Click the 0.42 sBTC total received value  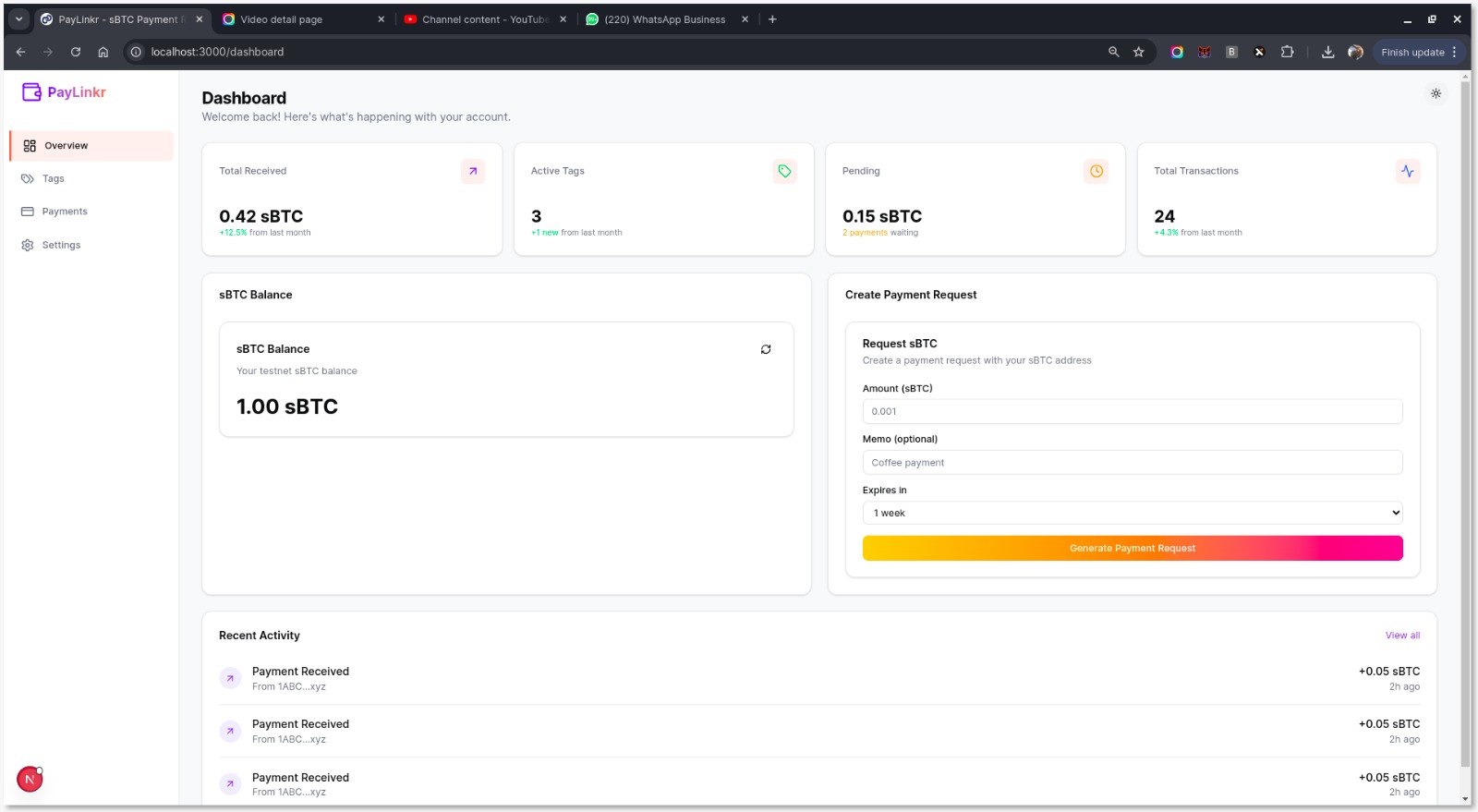click(x=260, y=216)
